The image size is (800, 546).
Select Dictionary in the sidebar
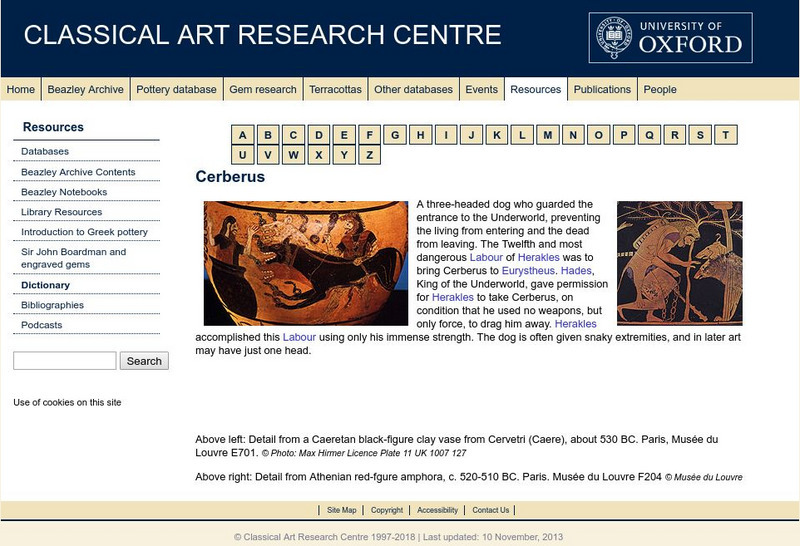[x=45, y=285]
